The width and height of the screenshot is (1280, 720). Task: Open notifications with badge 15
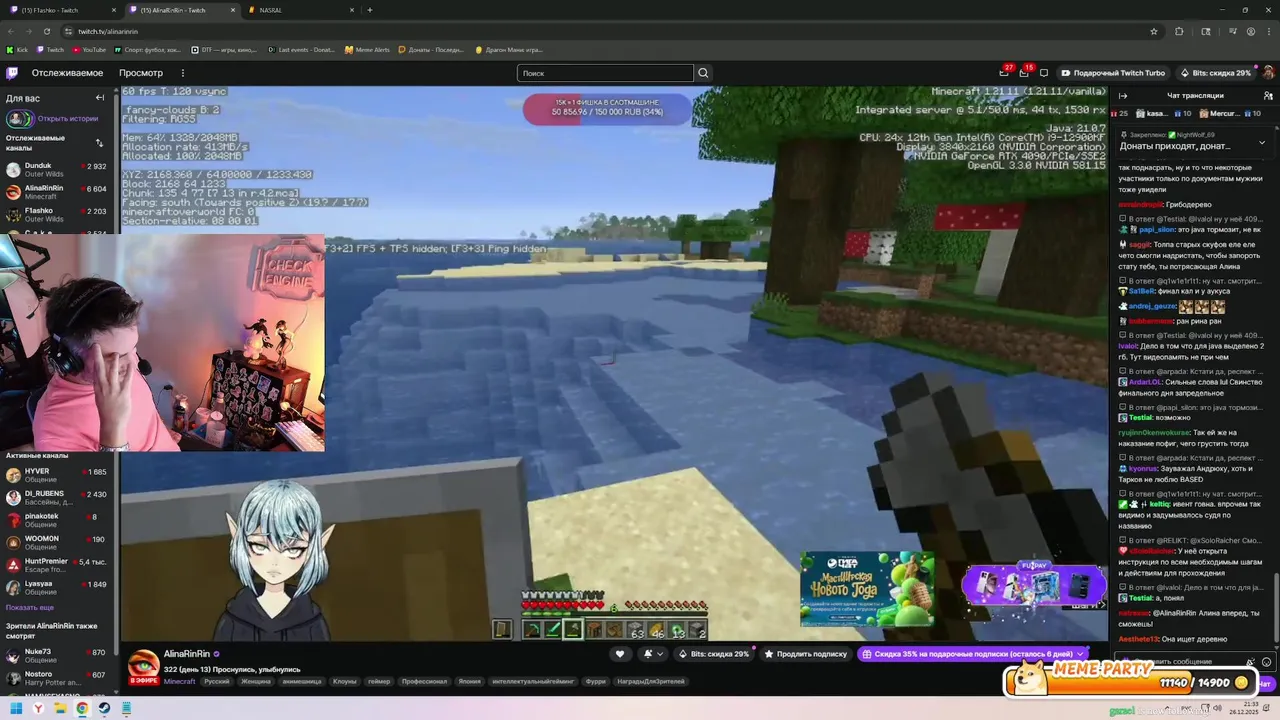[1024, 72]
